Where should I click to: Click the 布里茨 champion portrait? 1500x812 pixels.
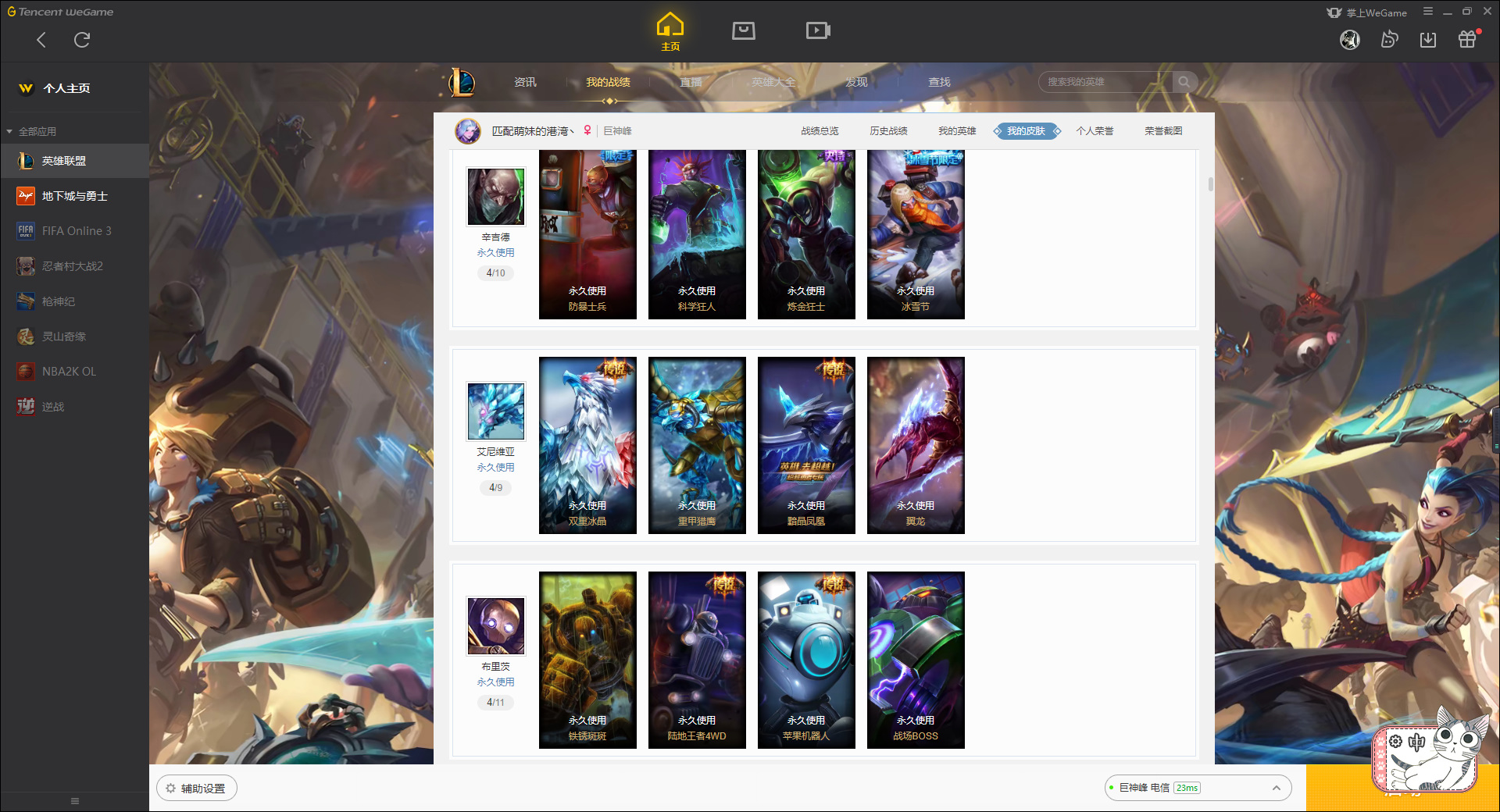[496, 626]
